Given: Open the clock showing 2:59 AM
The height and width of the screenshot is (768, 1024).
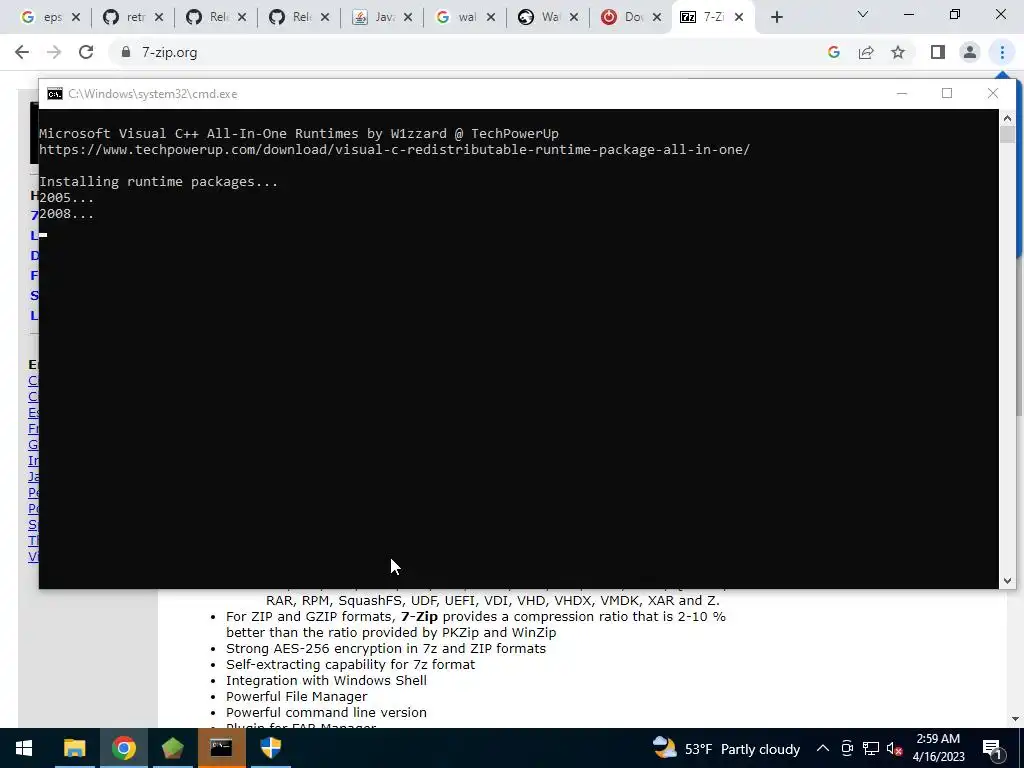Looking at the screenshot, I should 938,748.
